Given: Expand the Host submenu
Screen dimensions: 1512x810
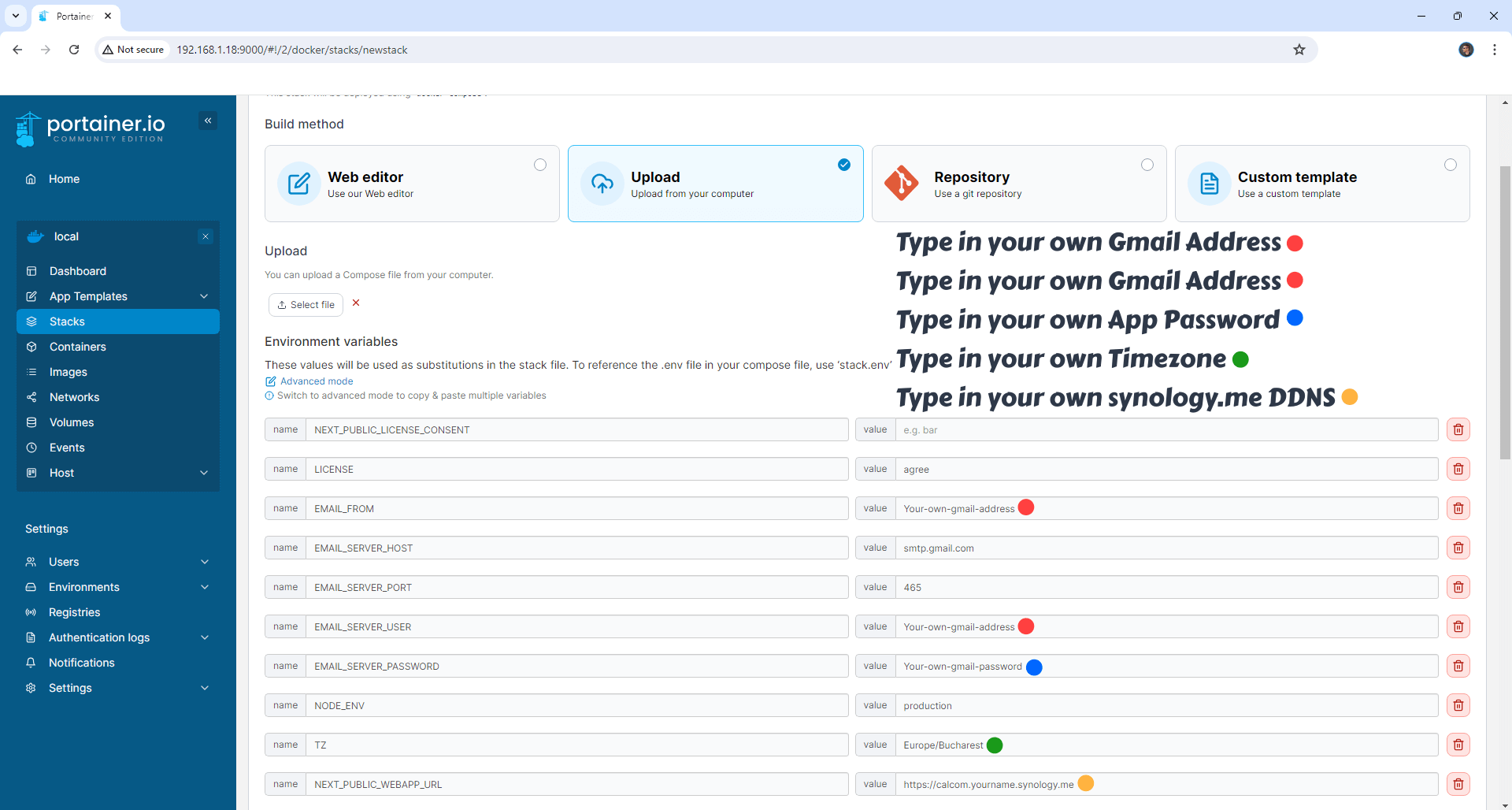Looking at the screenshot, I should pyautogui.click(x=204, y=473).
